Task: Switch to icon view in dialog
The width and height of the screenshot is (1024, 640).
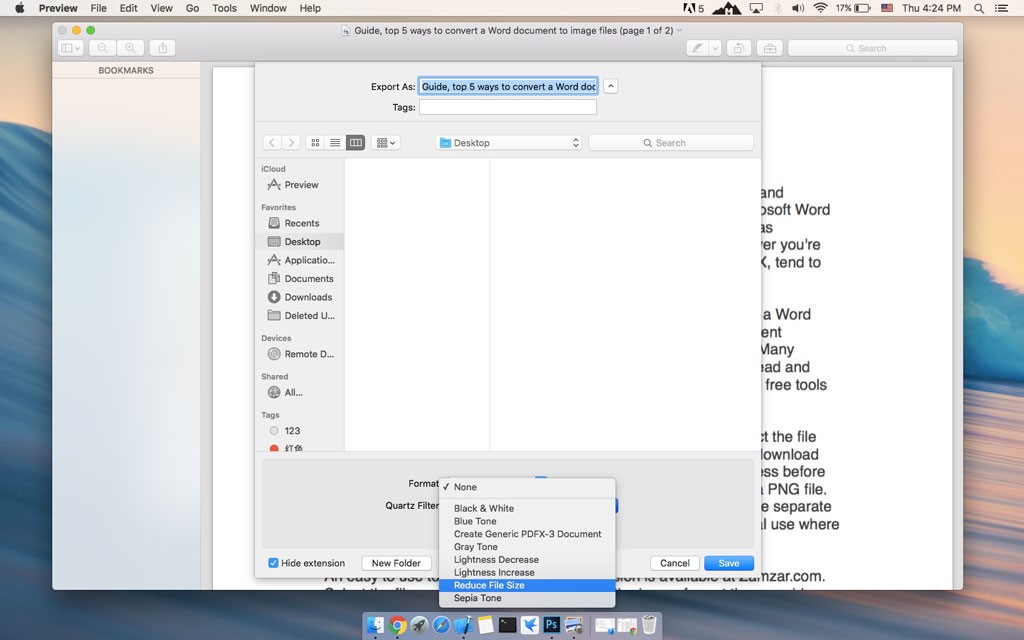Action: pos(315,142)
